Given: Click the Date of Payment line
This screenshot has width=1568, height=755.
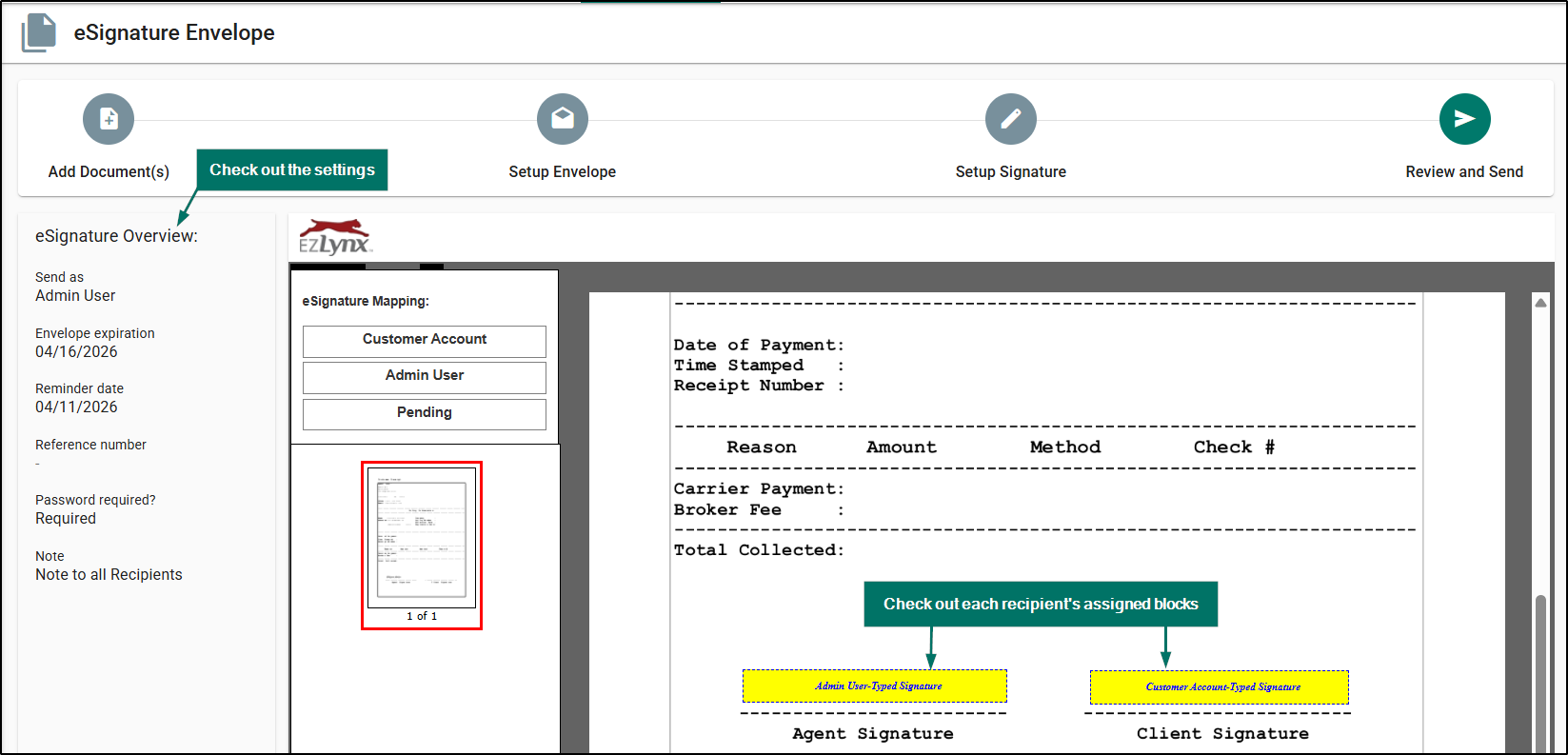Looking at the screenshot, I should [x=759, y=345].
